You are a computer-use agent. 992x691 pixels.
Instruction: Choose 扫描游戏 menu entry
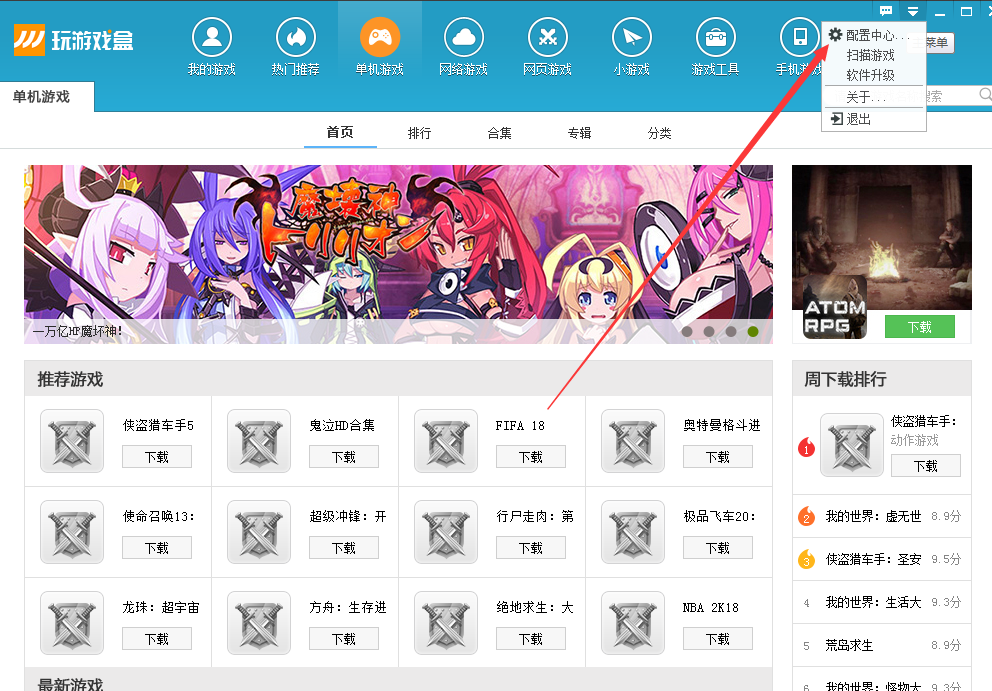[x=869, y=56]
